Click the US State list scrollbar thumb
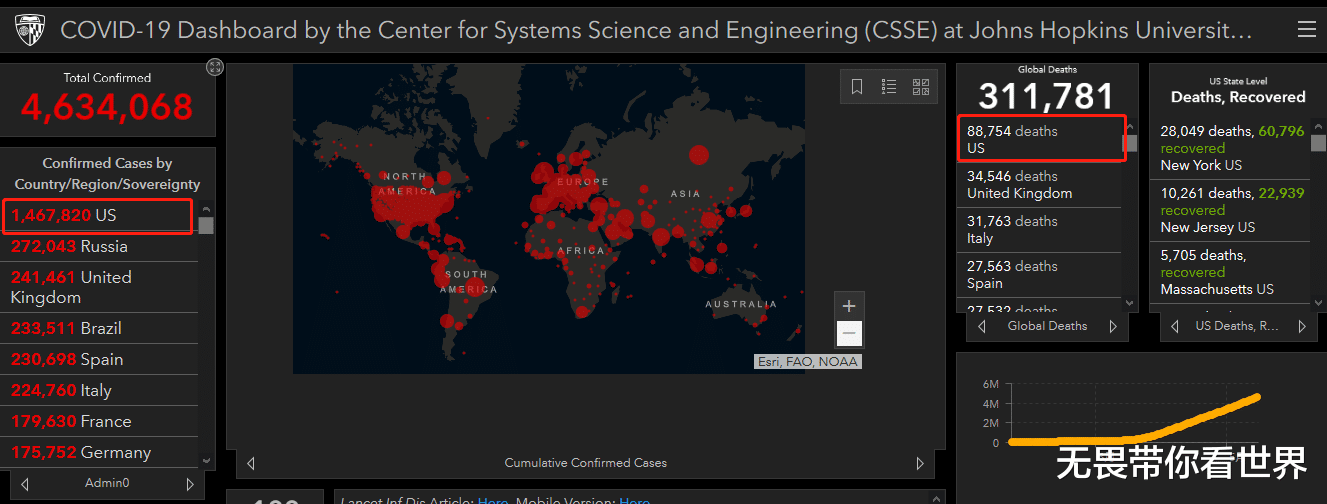 (x=1318, y=143)
